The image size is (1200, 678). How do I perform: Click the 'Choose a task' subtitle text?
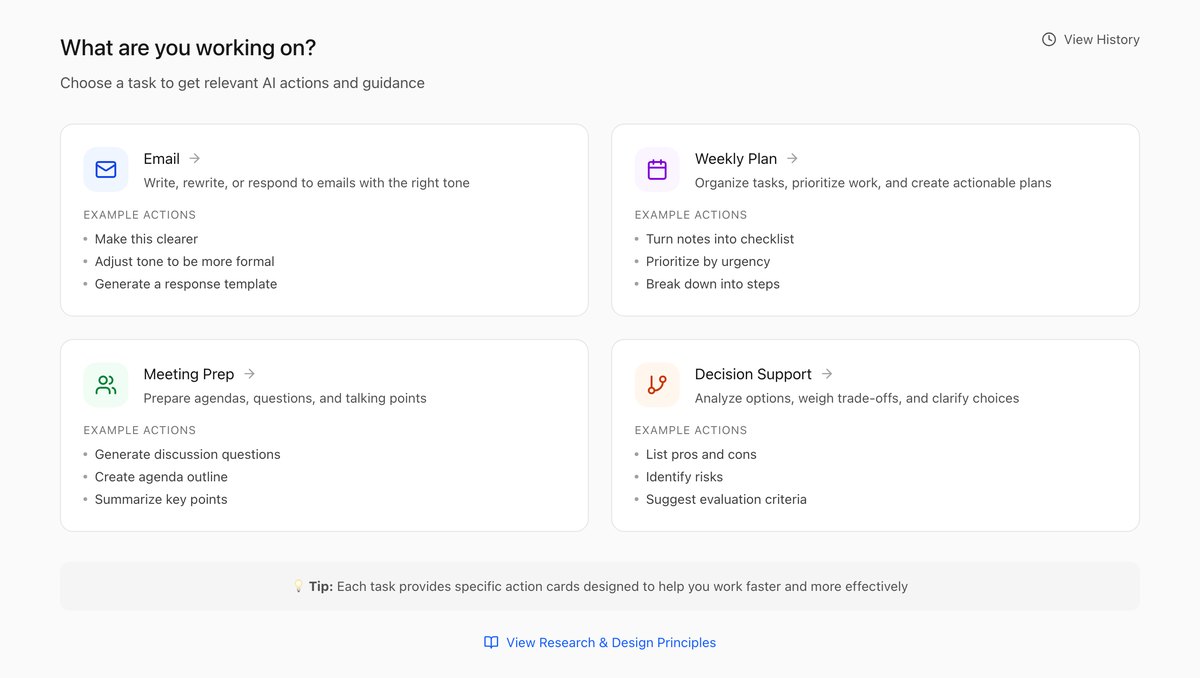(242, 83)
